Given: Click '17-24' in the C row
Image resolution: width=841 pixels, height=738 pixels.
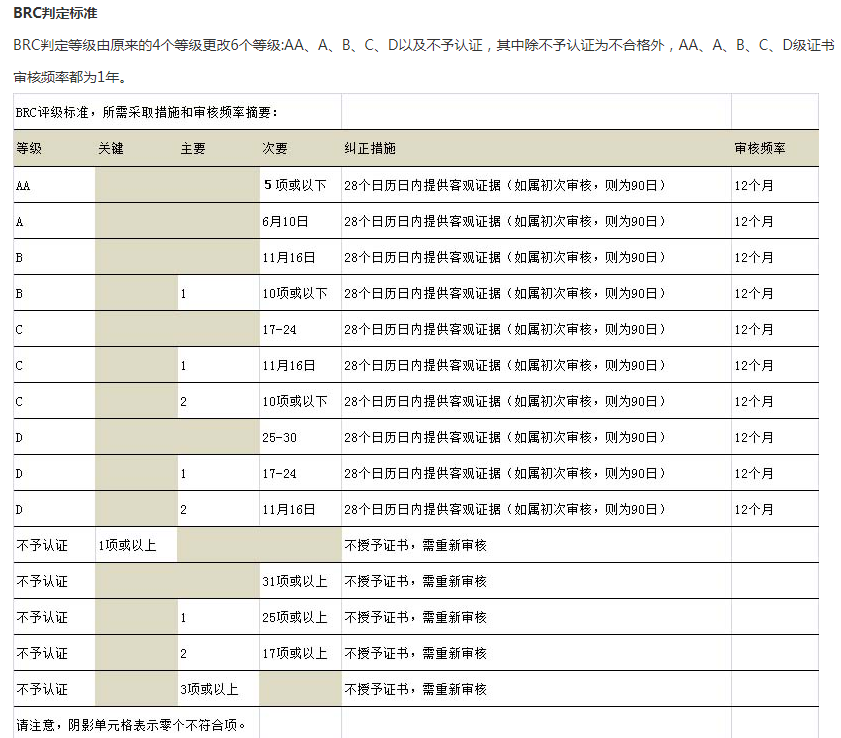Looking at the screenshot, I should pos(279,329).
